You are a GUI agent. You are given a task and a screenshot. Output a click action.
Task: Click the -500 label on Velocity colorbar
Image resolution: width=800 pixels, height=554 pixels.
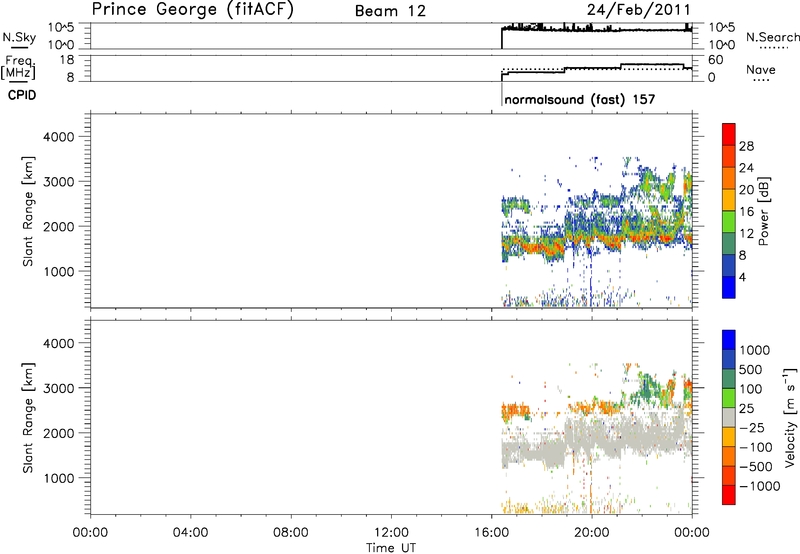click(756, 466)
